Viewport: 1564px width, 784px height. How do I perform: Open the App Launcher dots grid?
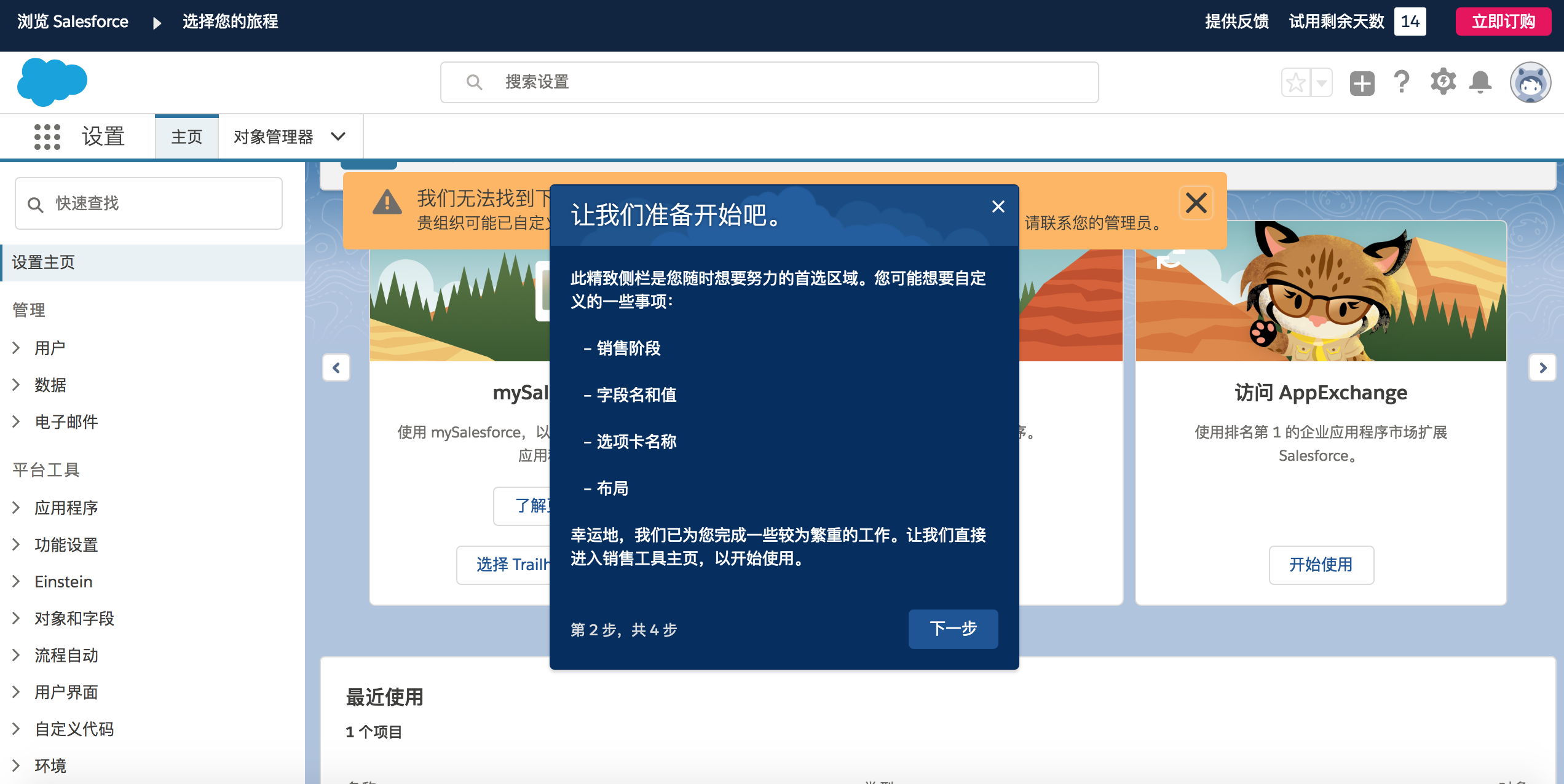[47, 136]
